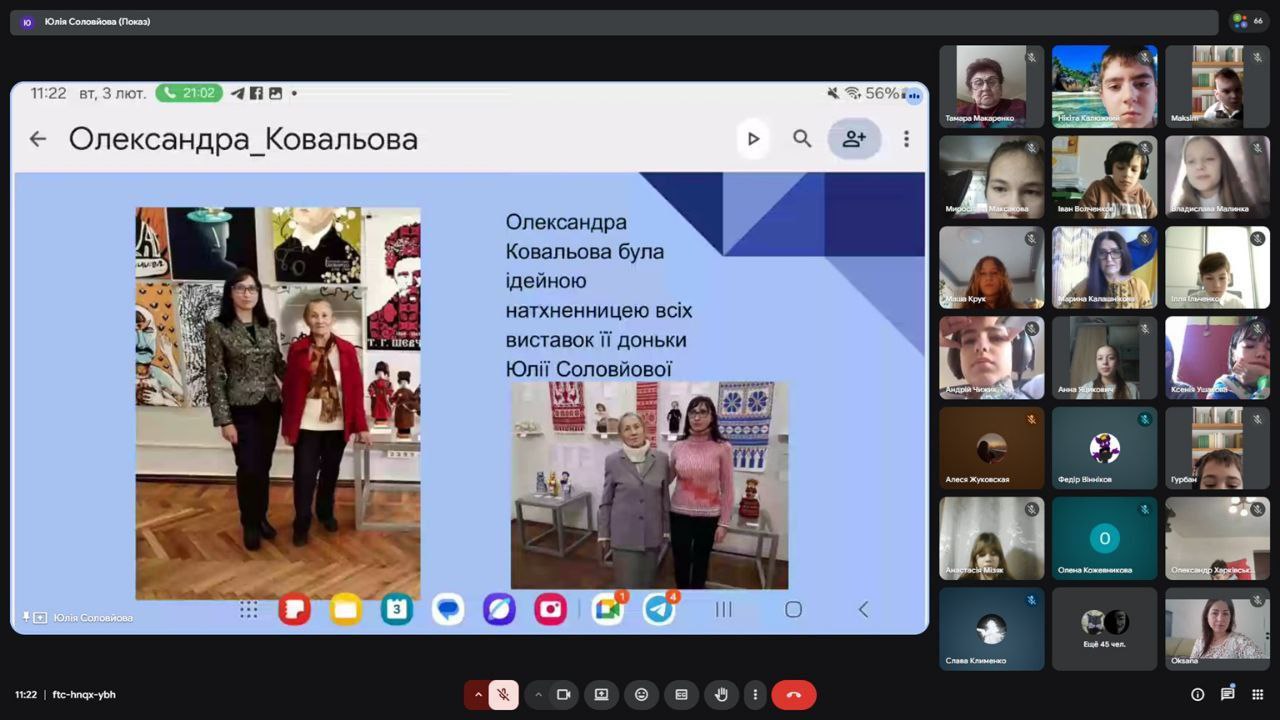Open the activities grid icon
Image resolution: width=1280 pixels, height=720 pixels.
(x=1258, y=695)
